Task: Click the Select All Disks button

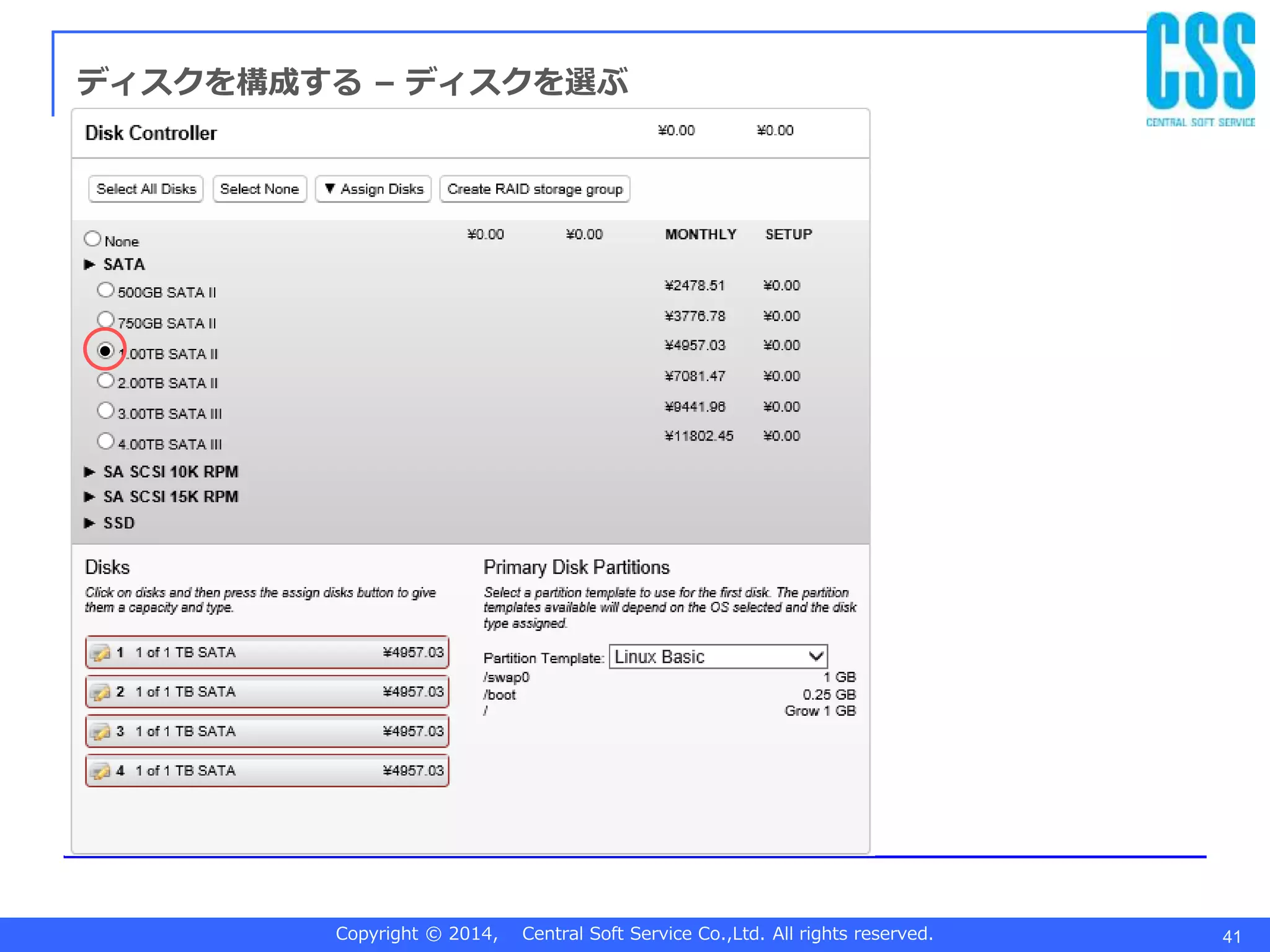Action: tap(146, 189)
